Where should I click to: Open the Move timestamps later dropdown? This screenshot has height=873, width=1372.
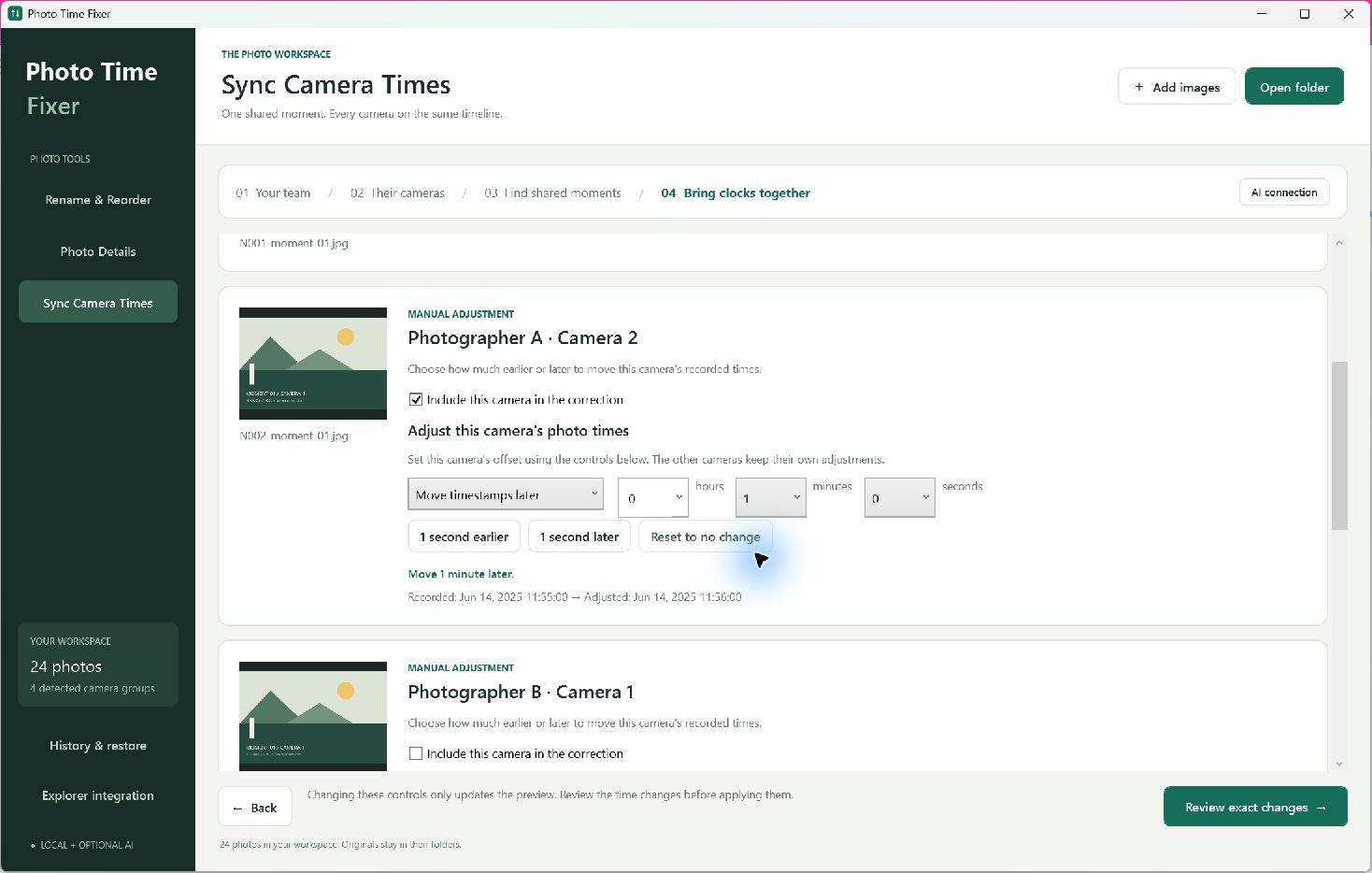tap(506, 494)
